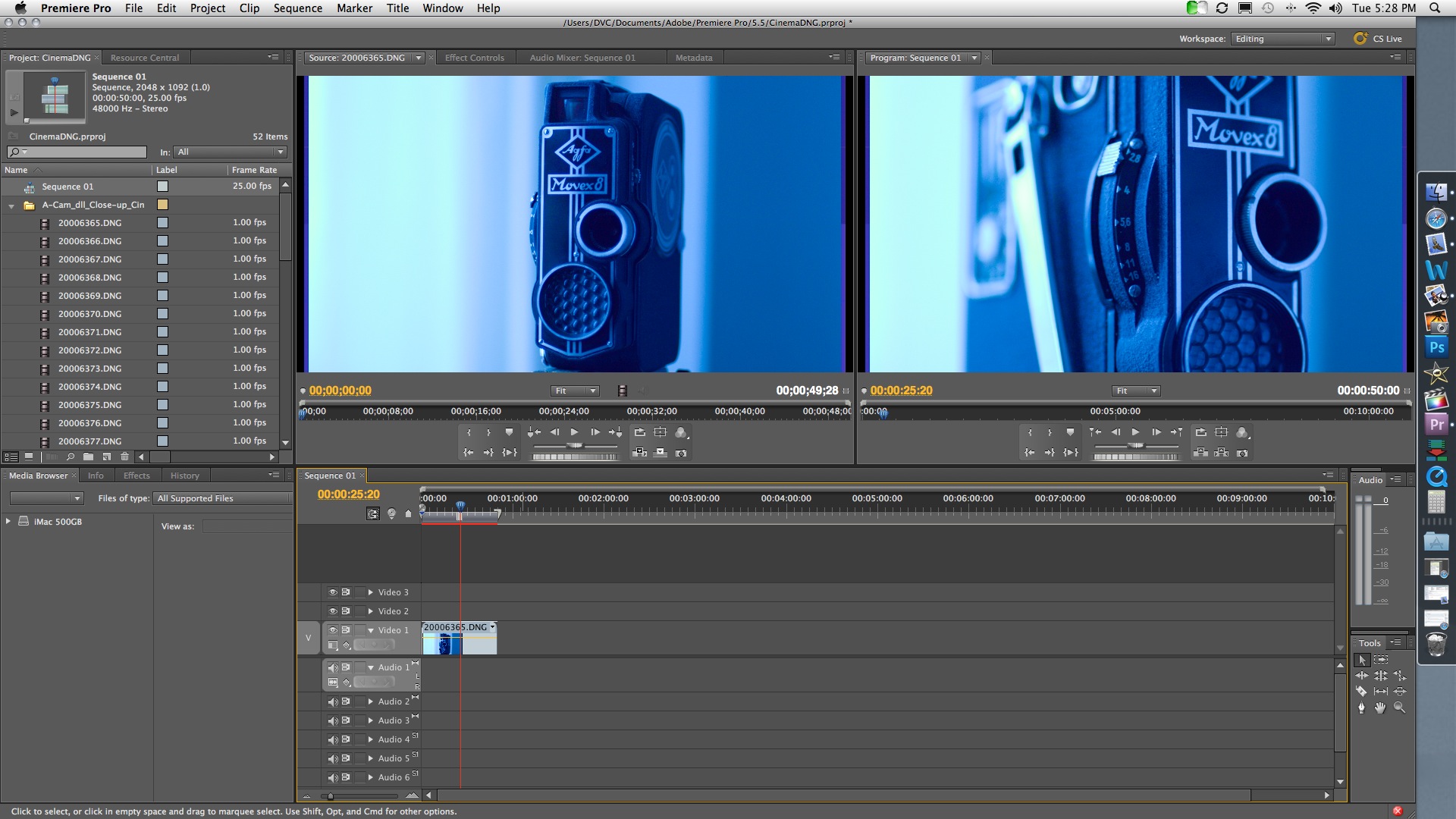The image size is (1456, 819).
Task: Click Program monitor jog wheel
Action: [1136, 457]
